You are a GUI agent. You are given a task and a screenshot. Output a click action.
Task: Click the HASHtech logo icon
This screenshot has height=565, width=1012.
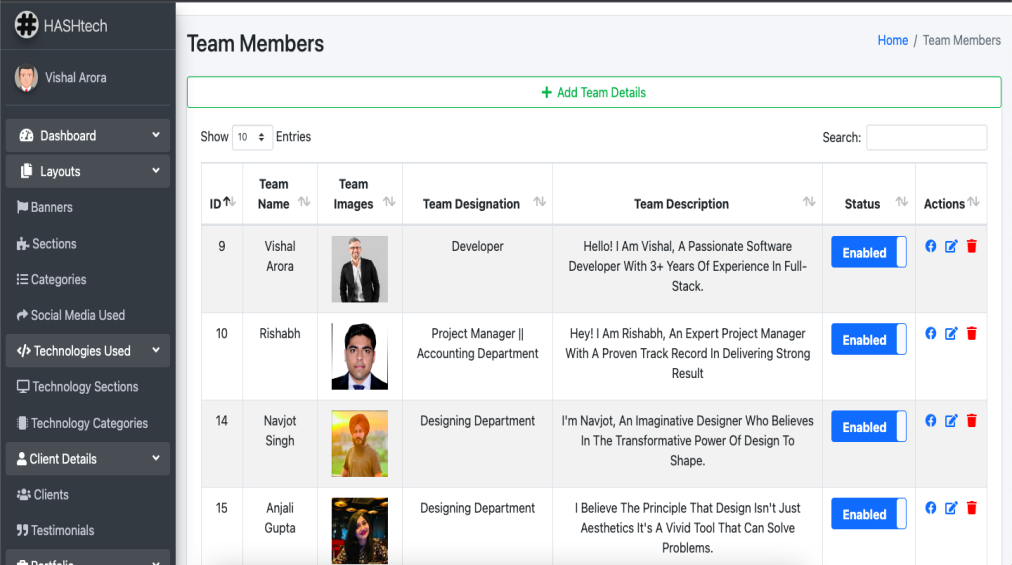click(26, 26)
